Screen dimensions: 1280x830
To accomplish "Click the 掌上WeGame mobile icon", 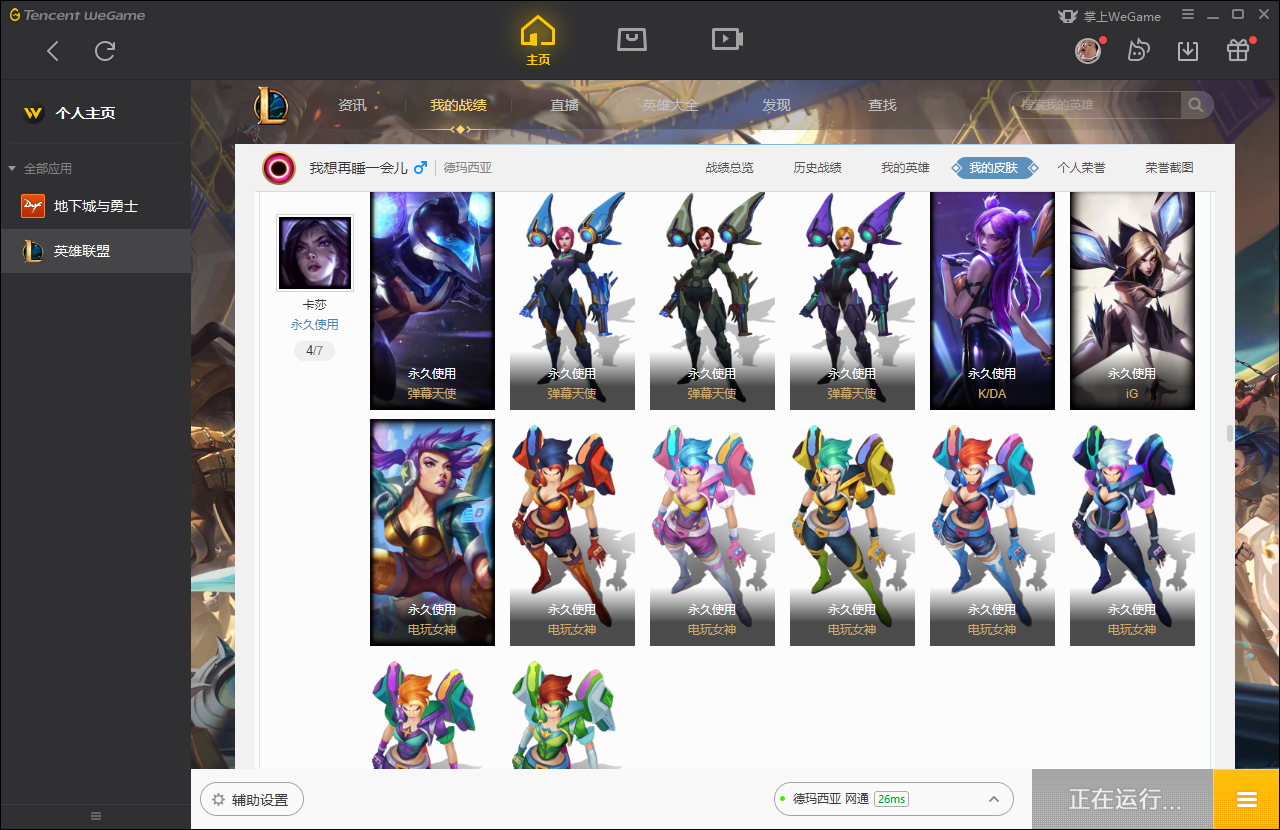I will point(1109,16).
